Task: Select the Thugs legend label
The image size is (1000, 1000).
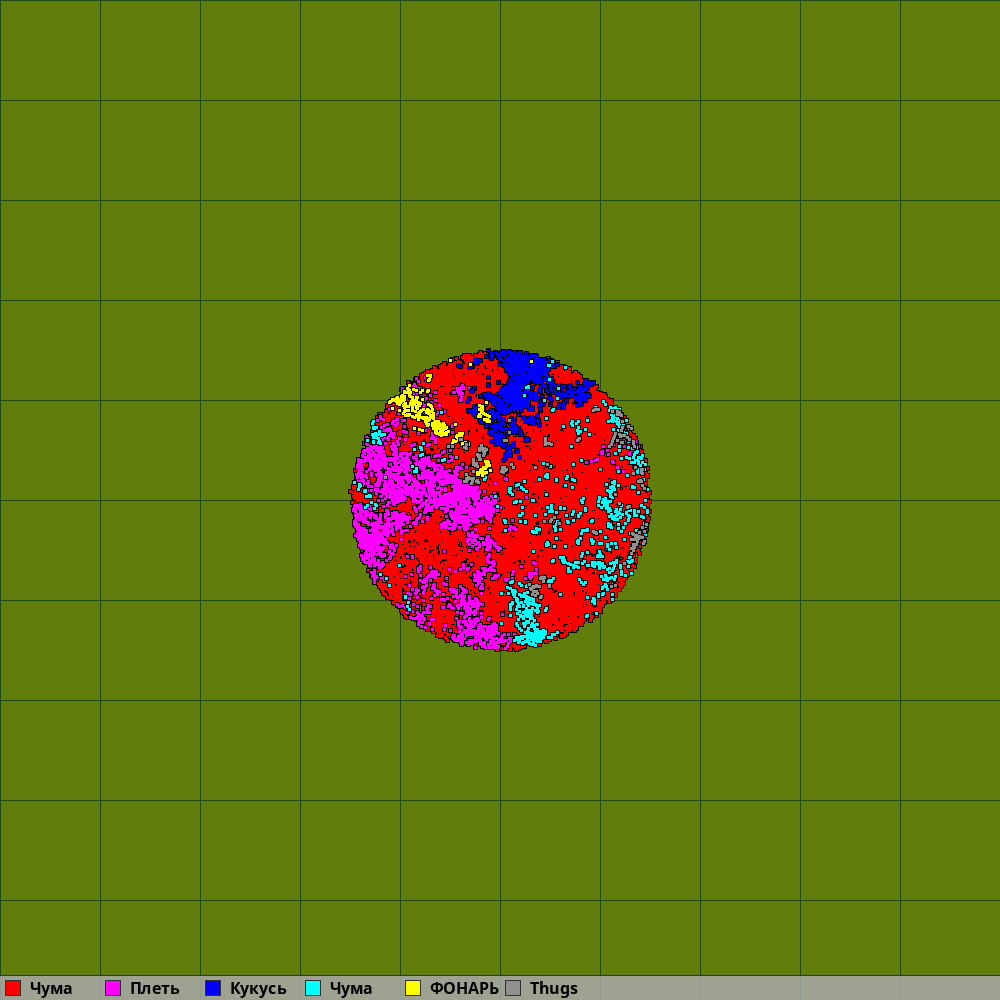Action: click(x=554, y=989)
